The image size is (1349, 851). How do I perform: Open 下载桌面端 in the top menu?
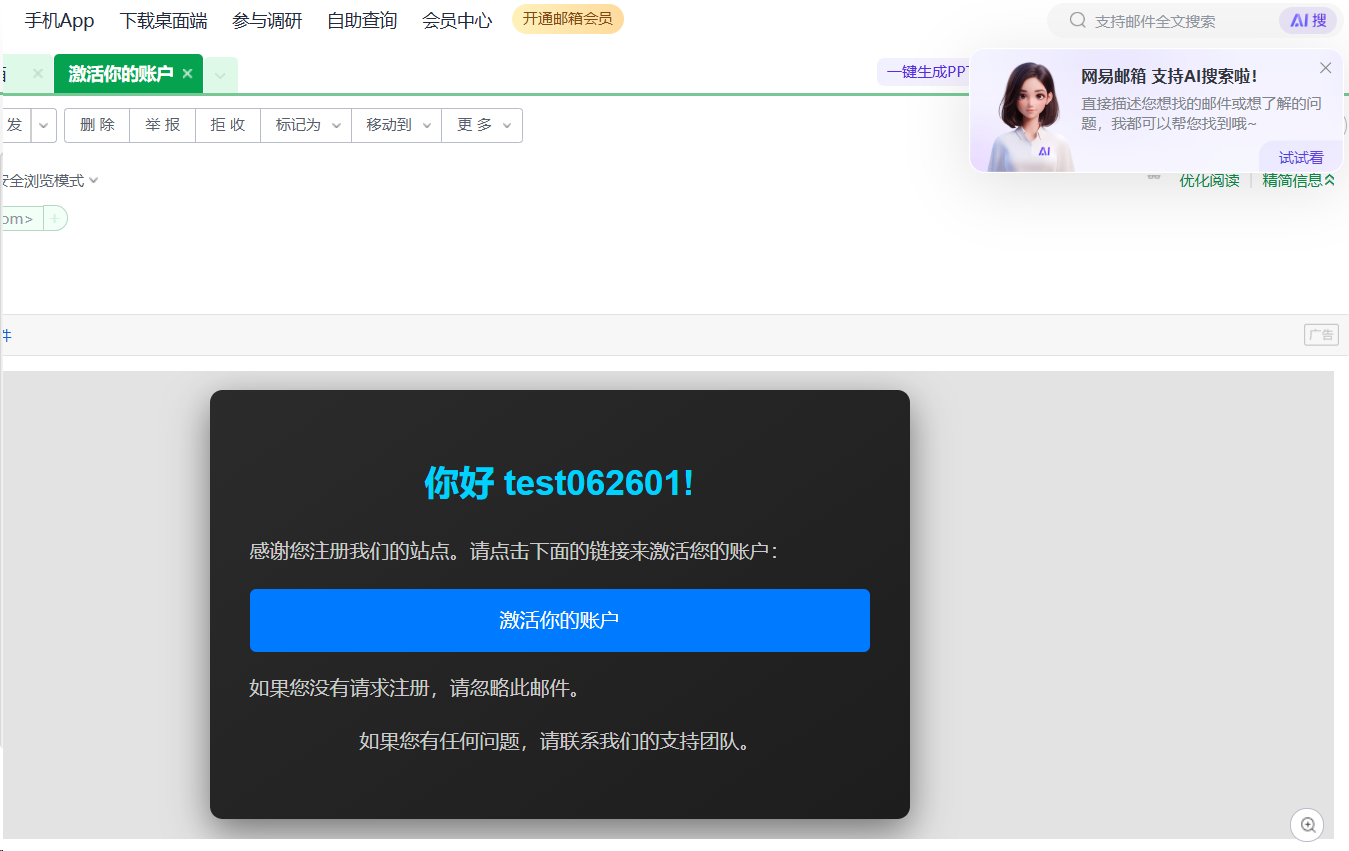coord(163,20)
